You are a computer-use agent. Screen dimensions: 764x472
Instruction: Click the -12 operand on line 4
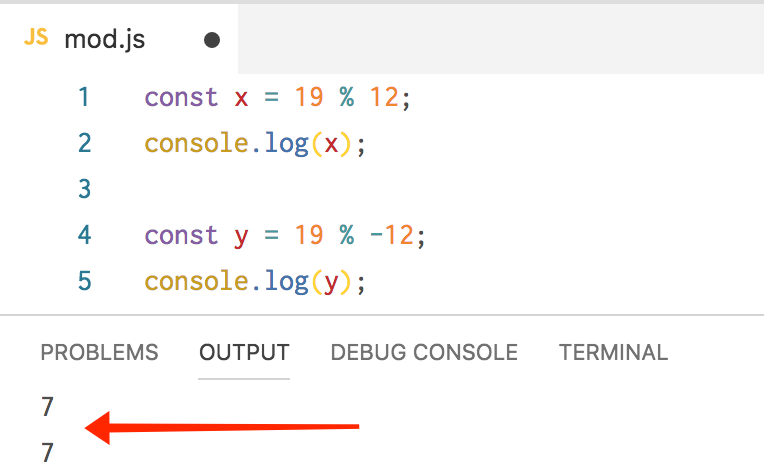pyautogui.click(x=393, y=235)
